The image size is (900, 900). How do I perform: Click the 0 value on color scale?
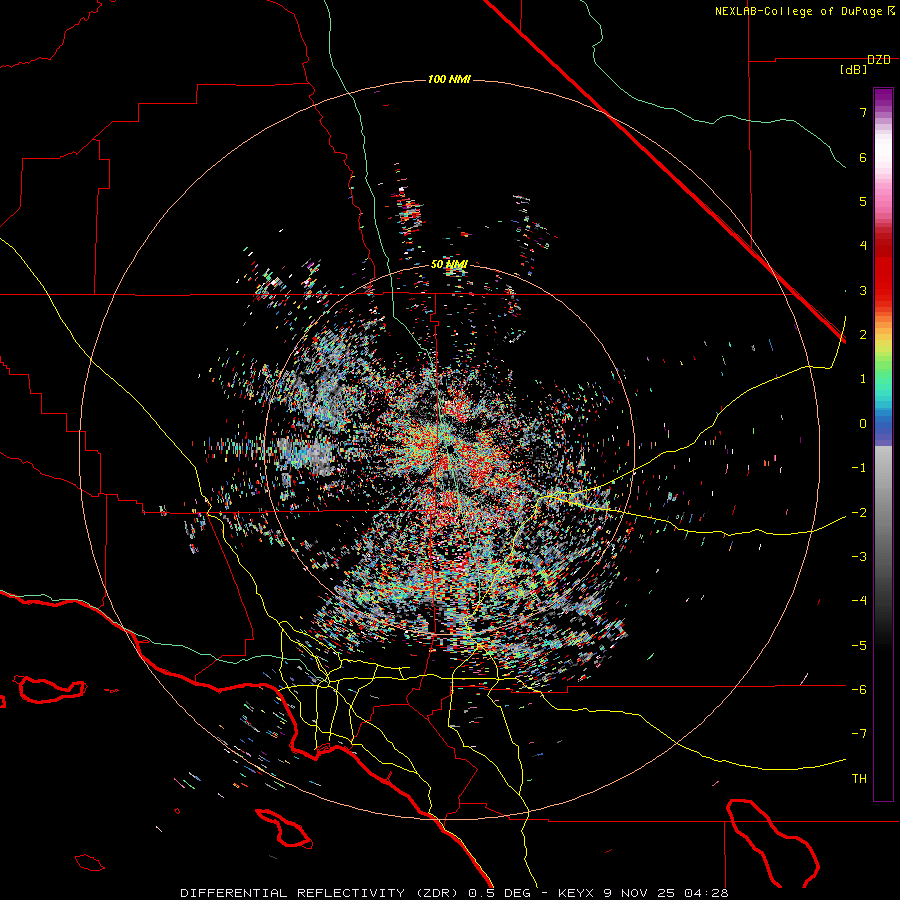[863, 424]
